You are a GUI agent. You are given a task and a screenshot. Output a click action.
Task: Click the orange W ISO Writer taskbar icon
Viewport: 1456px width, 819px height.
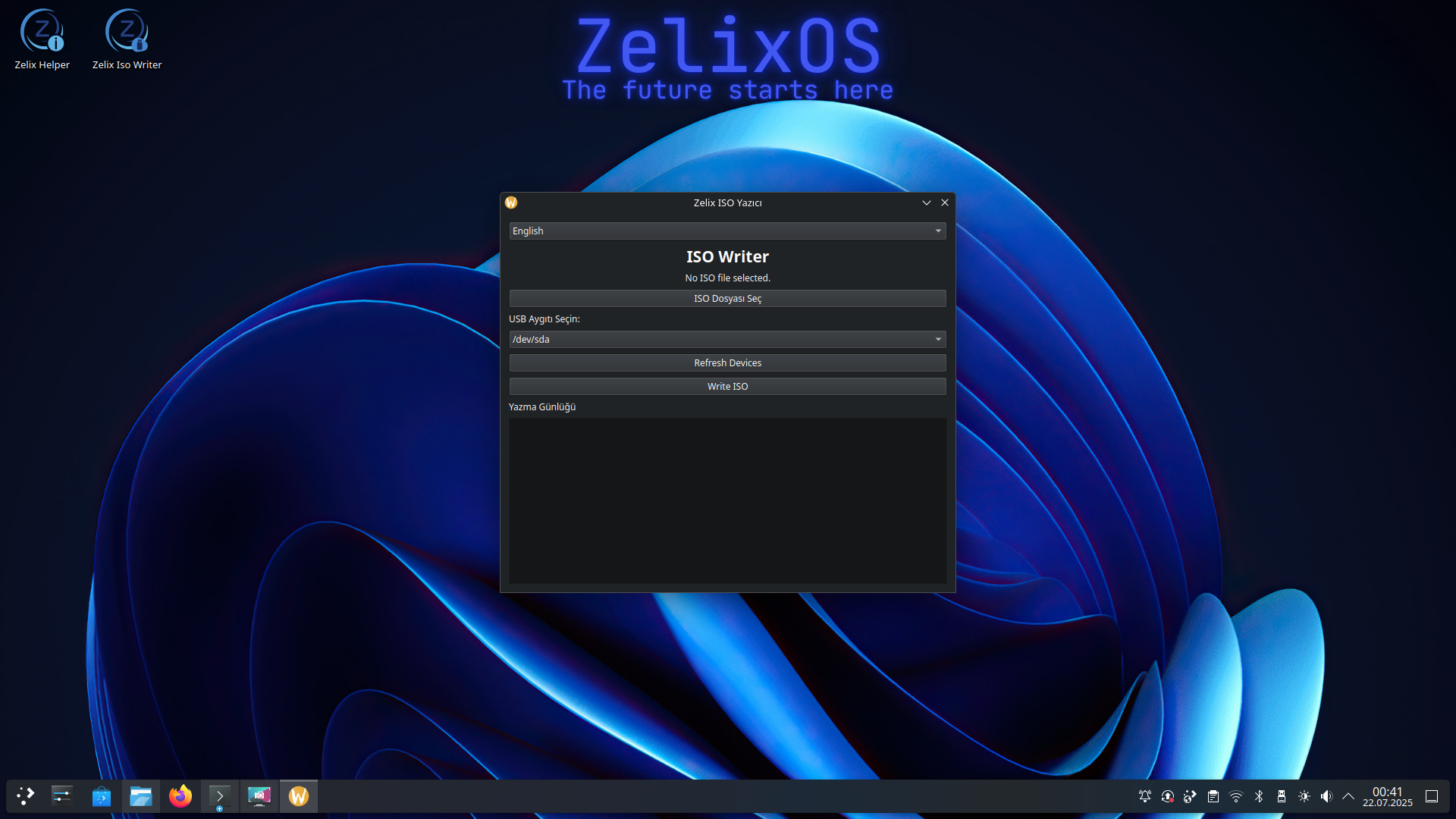click(x=298, y=796)
